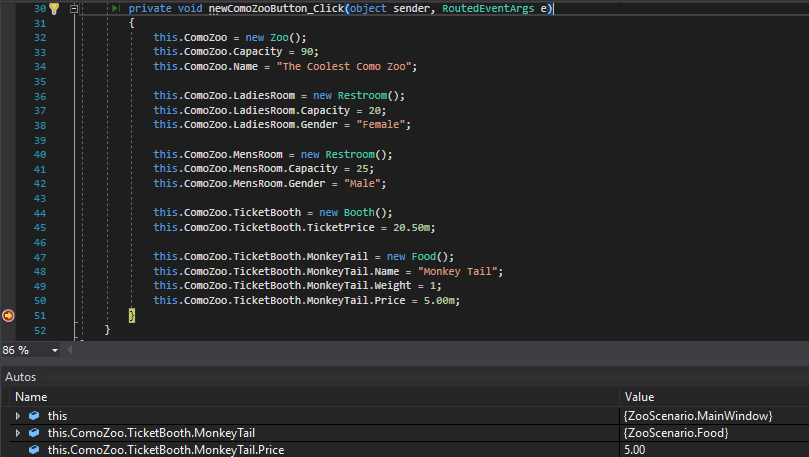Click the cube icon beside the MonkeyTail variable

pyautogui.click(x=34, y=433)
